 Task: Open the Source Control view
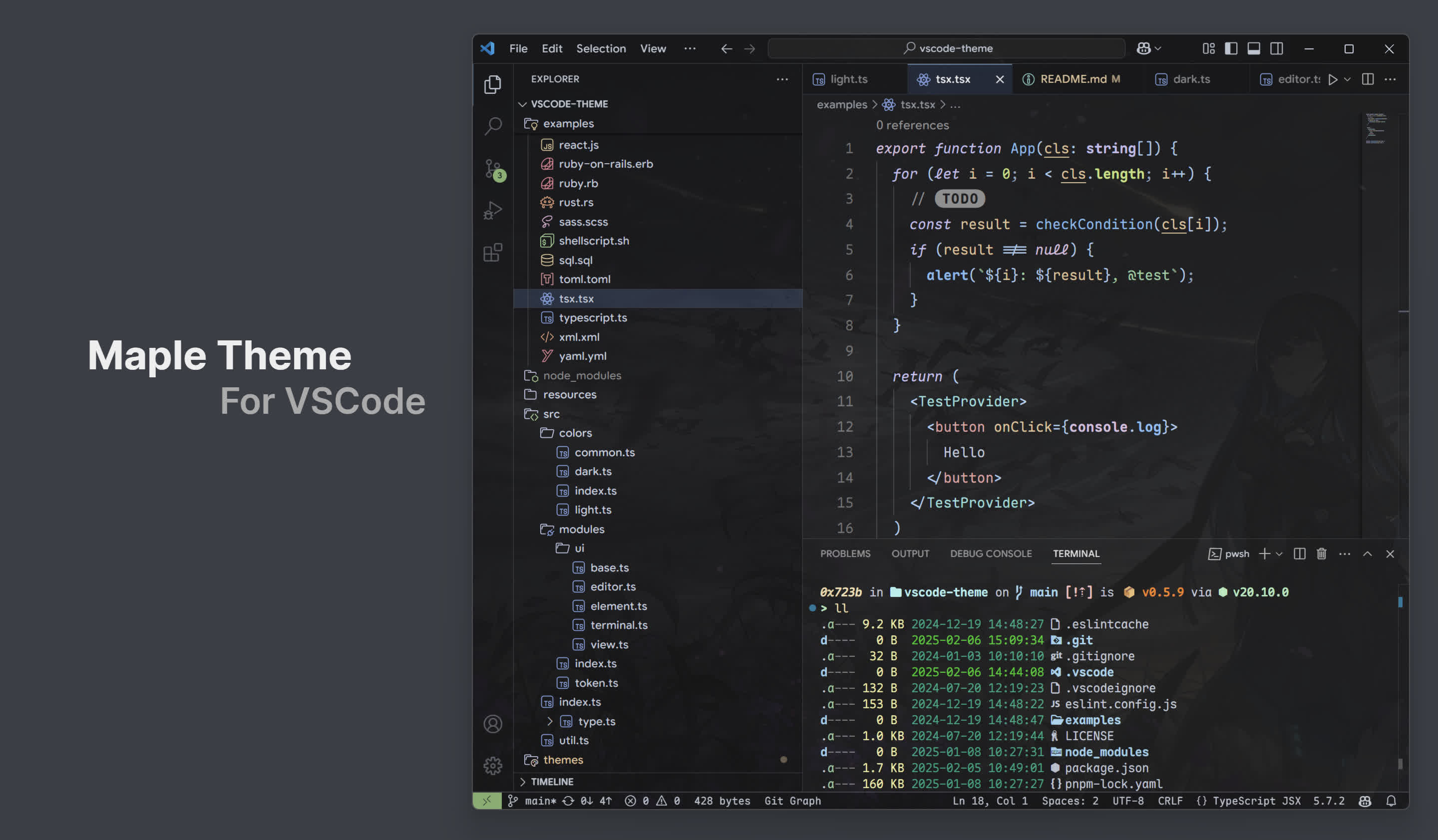click(493, 168)
